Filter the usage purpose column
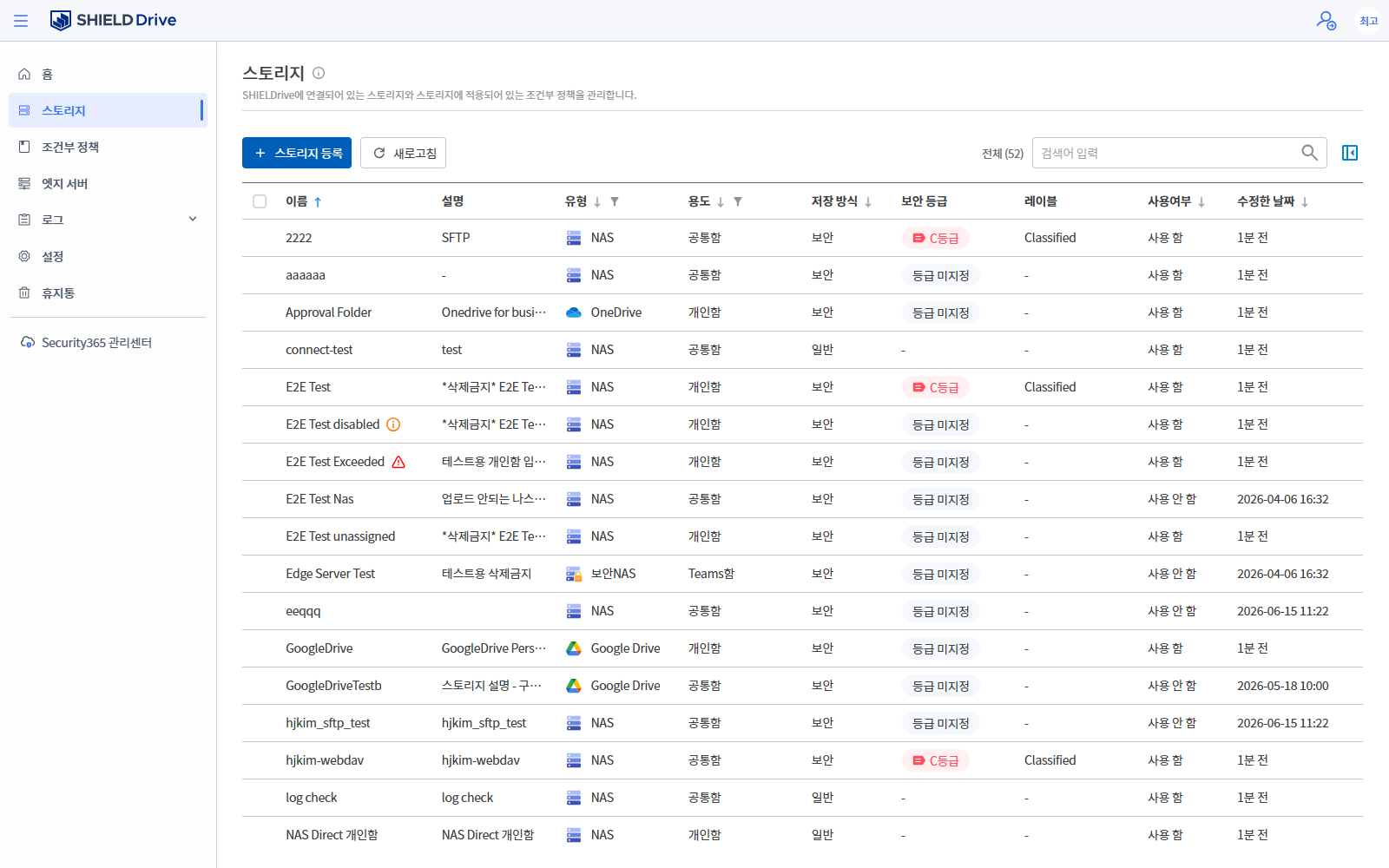This screenshot has height=868, width=1389. click(x=738, y=201)
